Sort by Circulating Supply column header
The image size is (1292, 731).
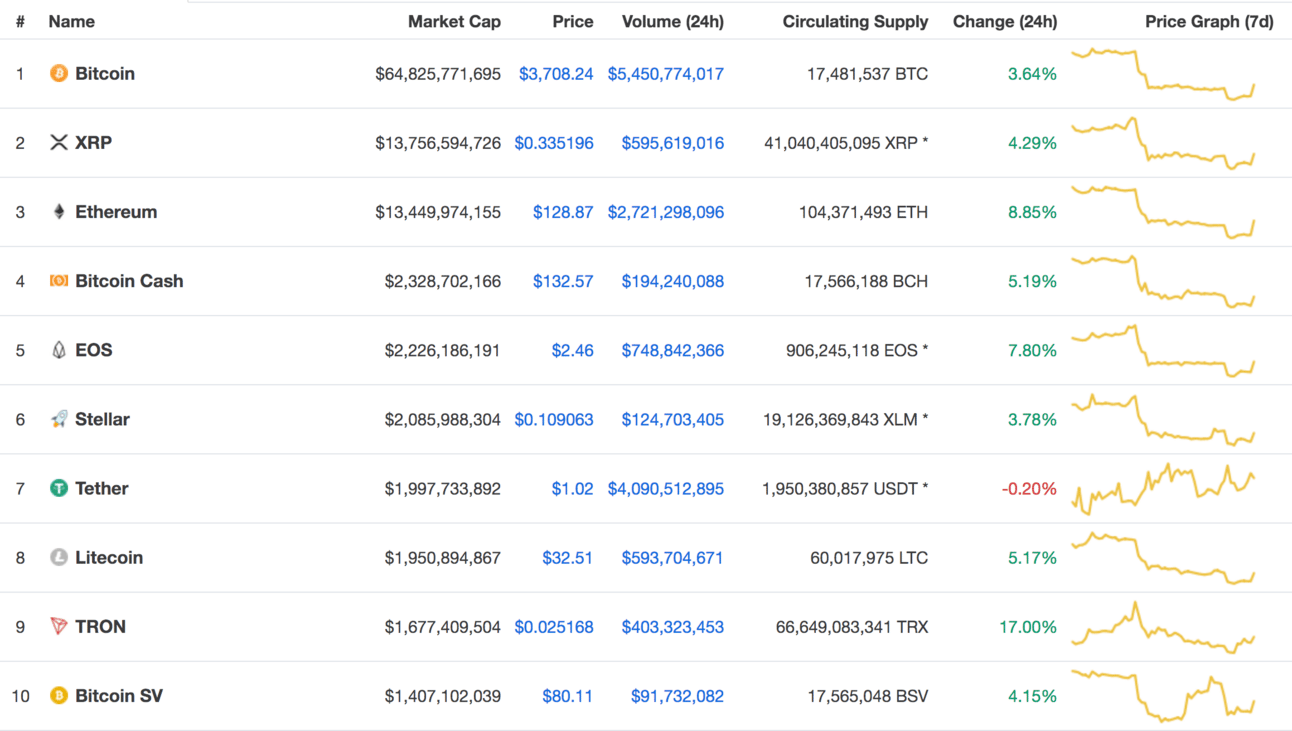pos(855,21)
